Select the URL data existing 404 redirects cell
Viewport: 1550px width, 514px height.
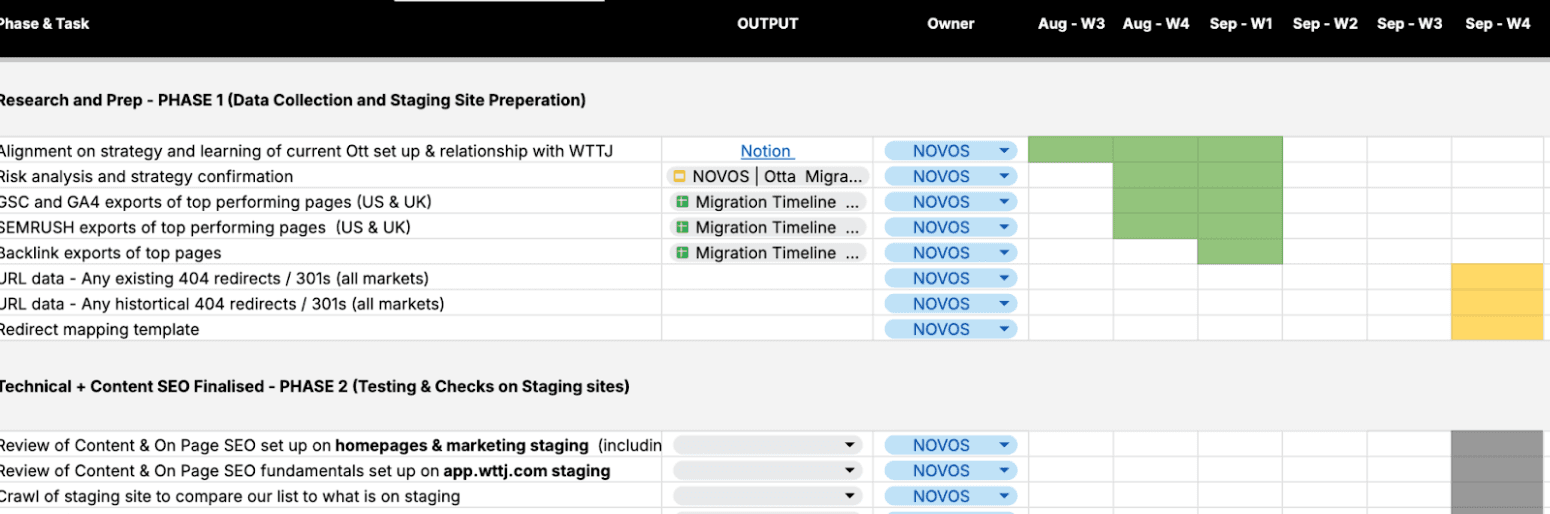tap(330, 278)
